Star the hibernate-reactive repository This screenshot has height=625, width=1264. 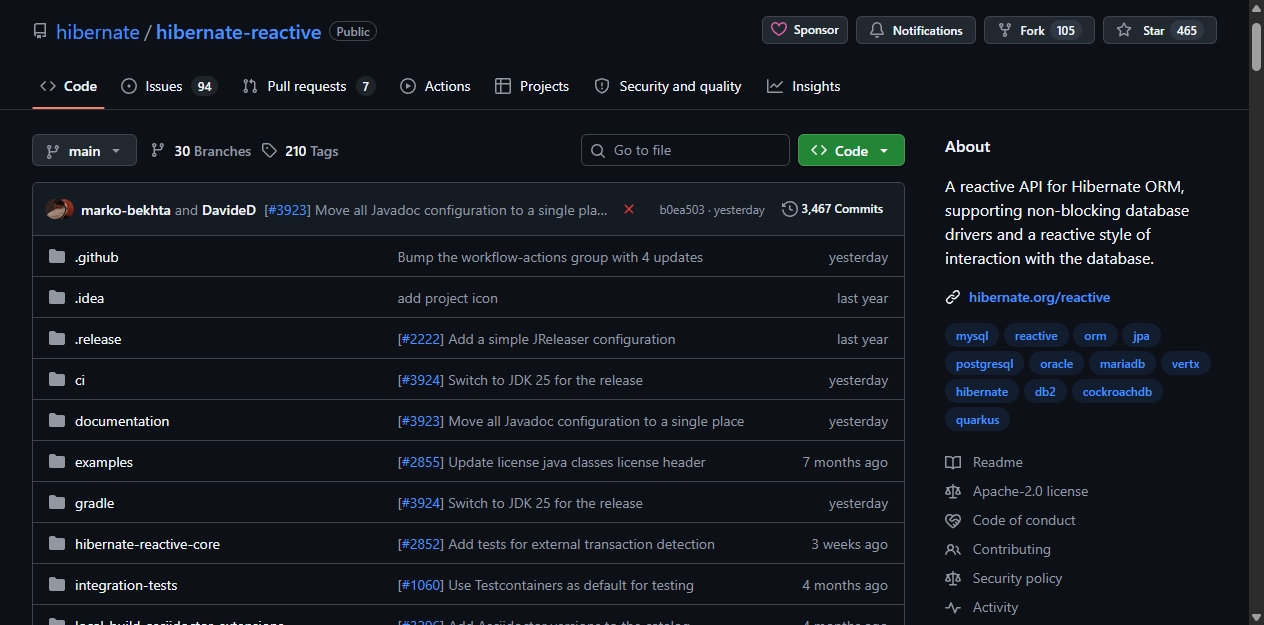[x=1159, y=30]
